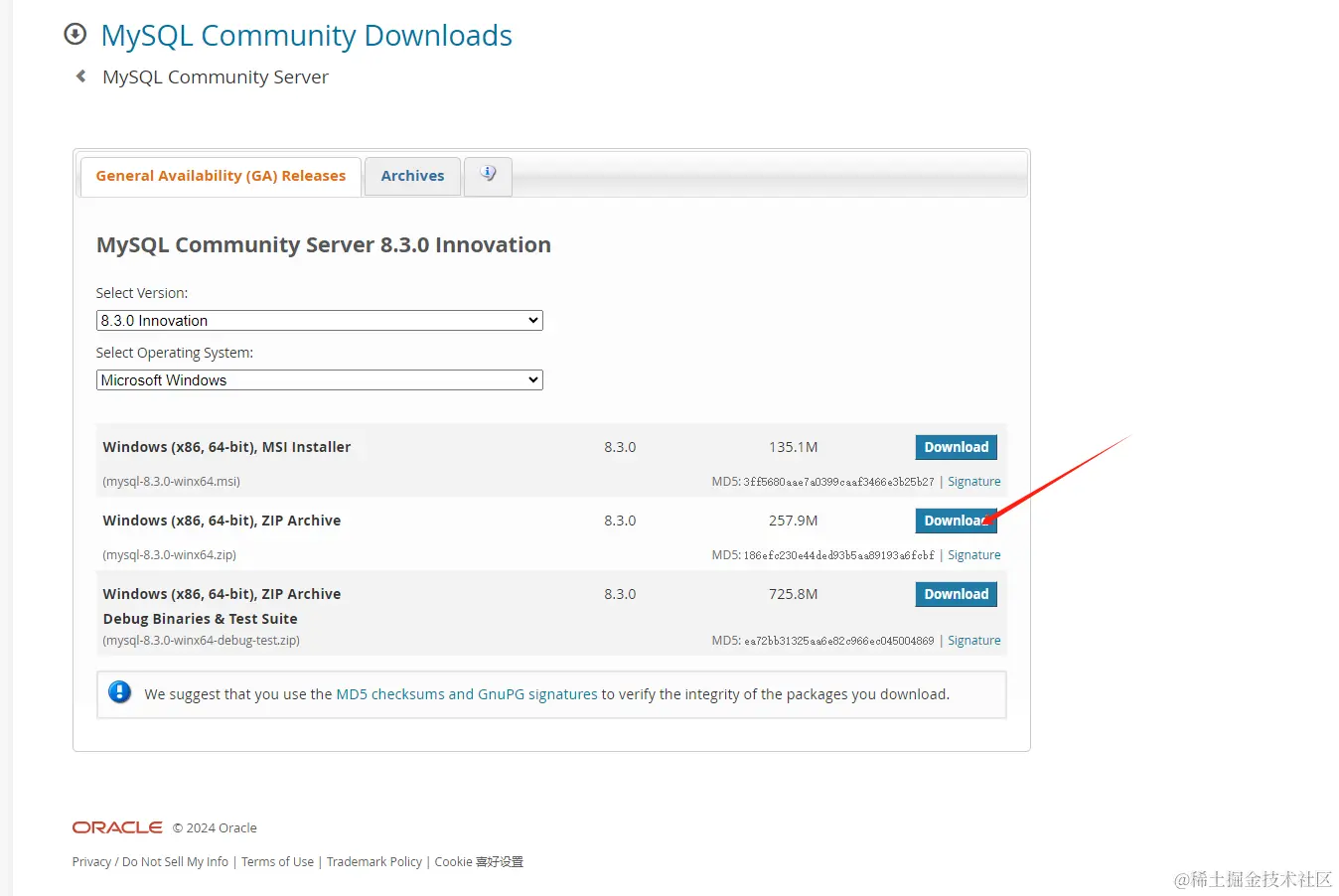Click the (mysql-8.3.0-winx64-debug-test.zip) filename
Image resolution: width=1339 pixels, height=896 pixels.
pos(202,641)
